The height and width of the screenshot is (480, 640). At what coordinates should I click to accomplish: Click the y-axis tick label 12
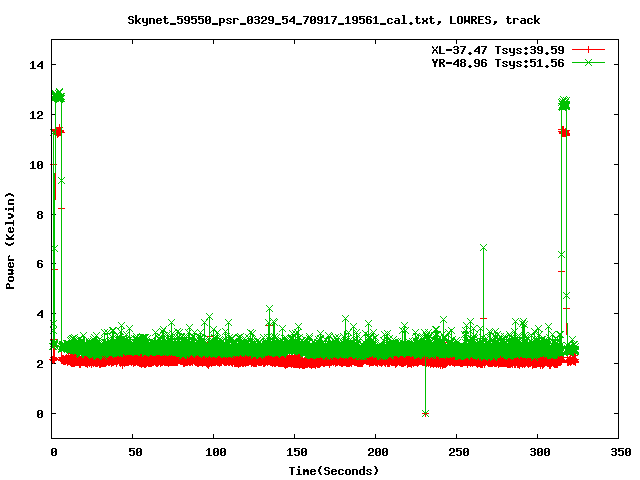click(36, 115)
